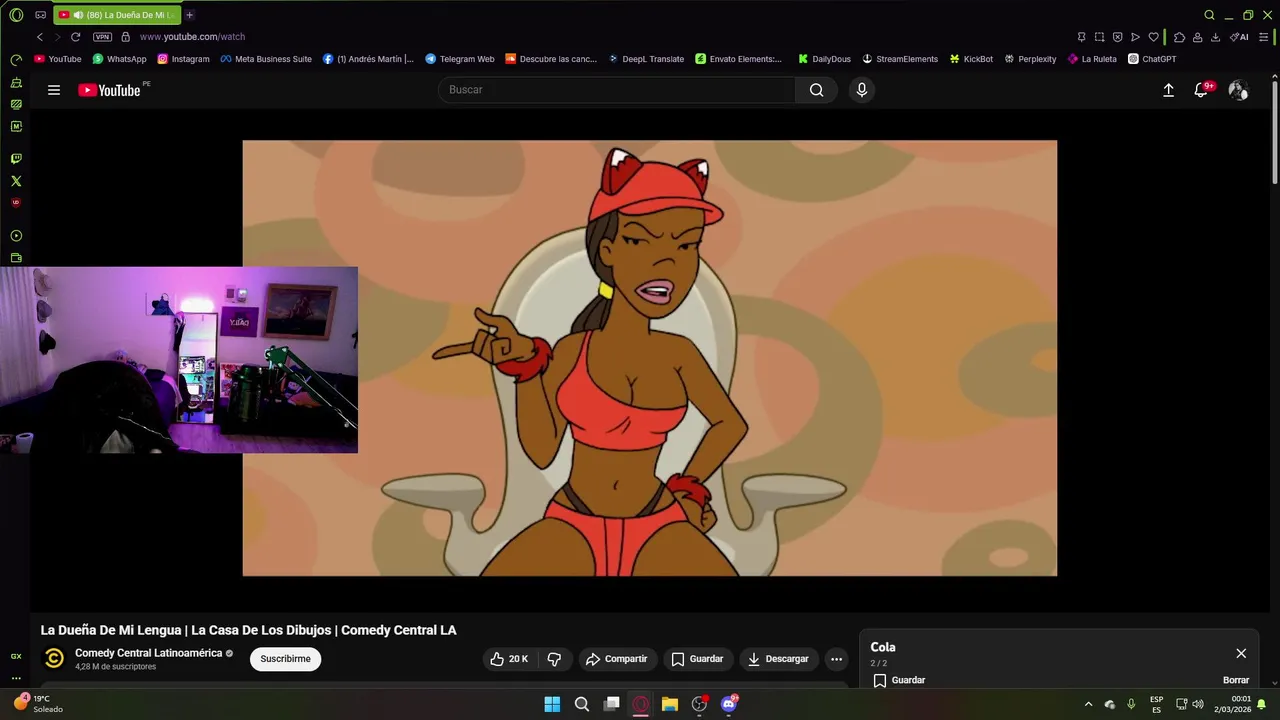Open the browser profile person icon
The width and height of the screenshot is (1280, 720).
(x=1197, y=37)
